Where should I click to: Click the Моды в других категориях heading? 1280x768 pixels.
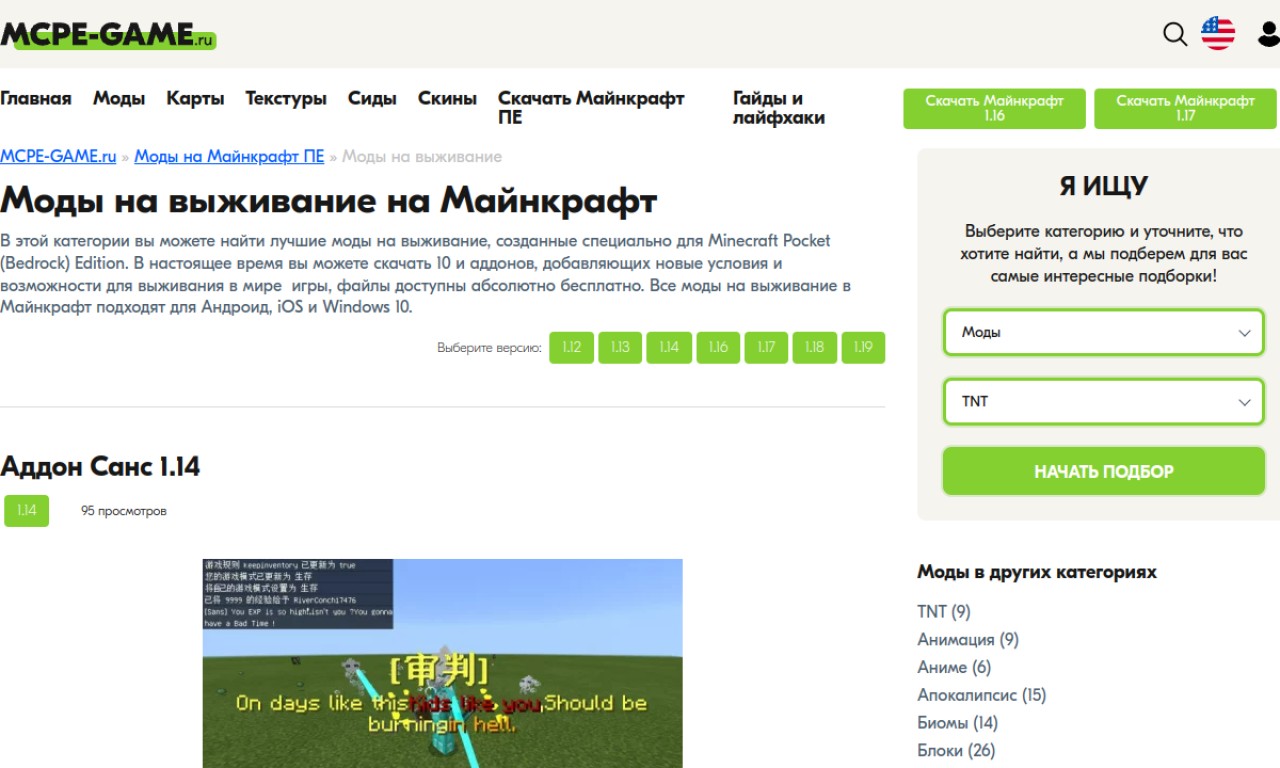[1037, 572]
